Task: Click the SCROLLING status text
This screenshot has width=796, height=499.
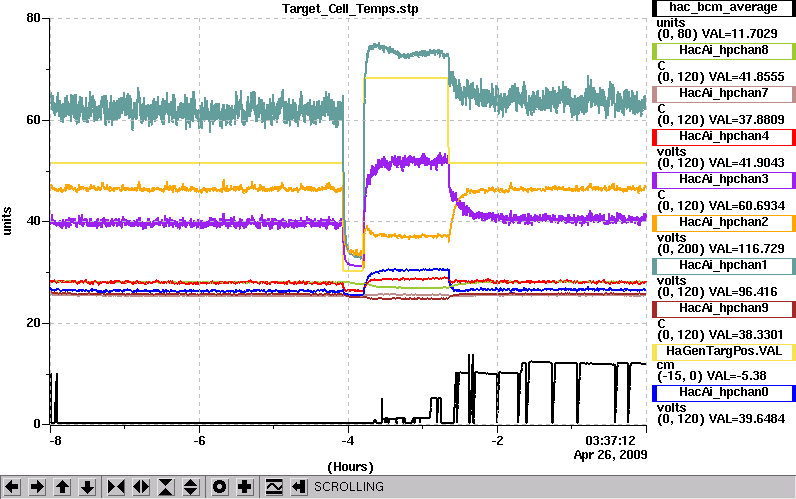Action: pos(349,487)
